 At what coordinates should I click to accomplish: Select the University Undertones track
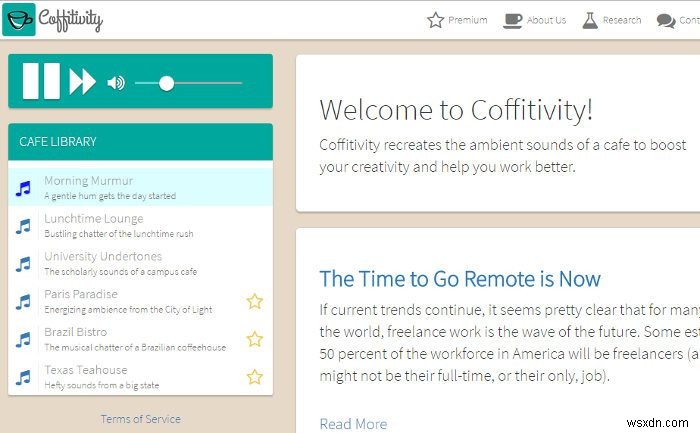(140, 263)
